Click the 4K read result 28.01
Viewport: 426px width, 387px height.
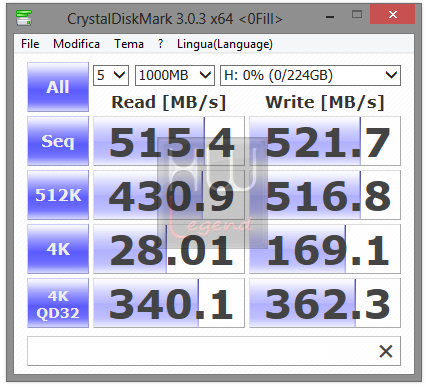click(x=169, y=249)
